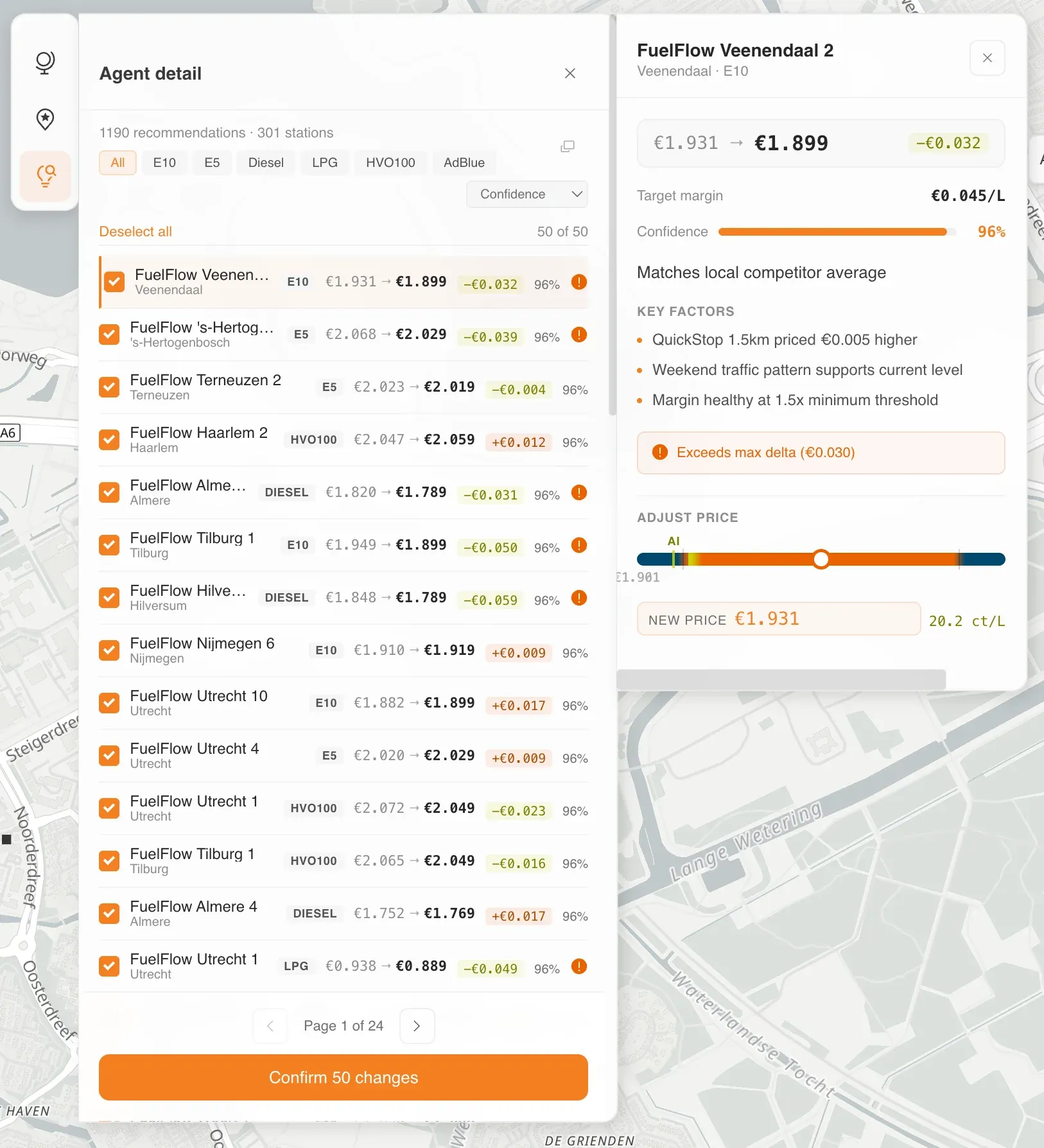Click '1190 recommendations · 301 stations' text

pos(216,133)
